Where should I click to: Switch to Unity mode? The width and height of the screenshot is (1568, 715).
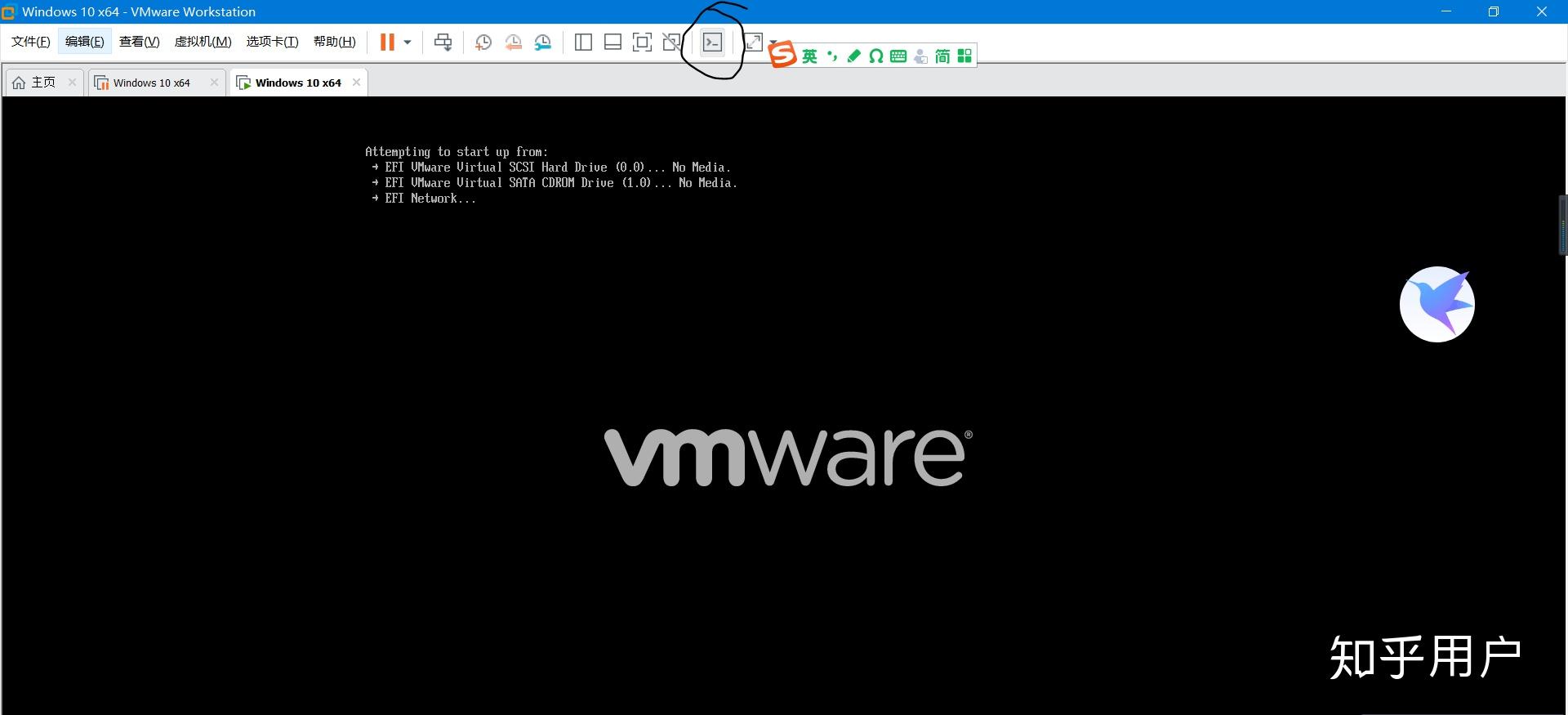671,42
